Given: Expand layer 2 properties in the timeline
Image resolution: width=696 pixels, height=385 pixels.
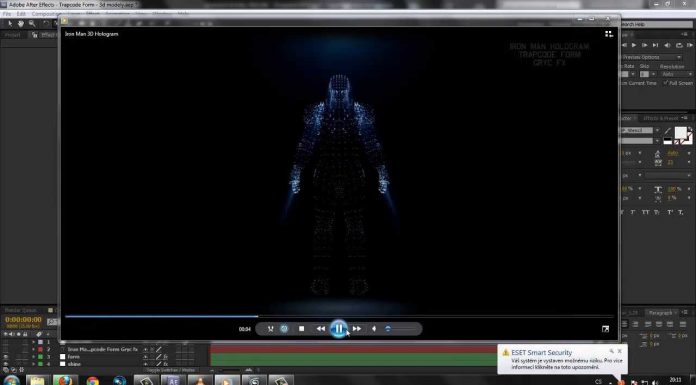Looking at the screenshot, I should coord(33,349).
